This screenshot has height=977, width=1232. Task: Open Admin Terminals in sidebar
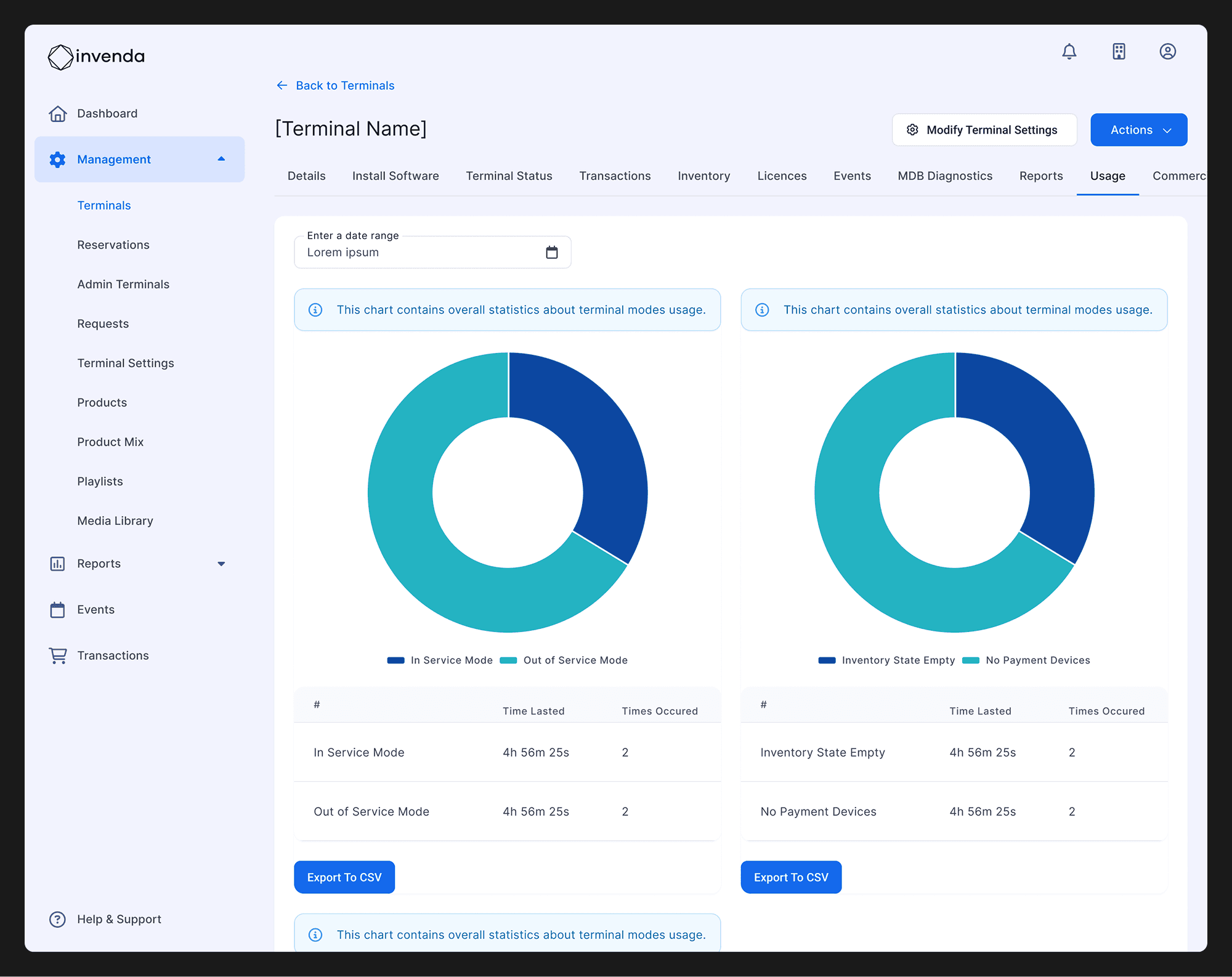(123, 285)
